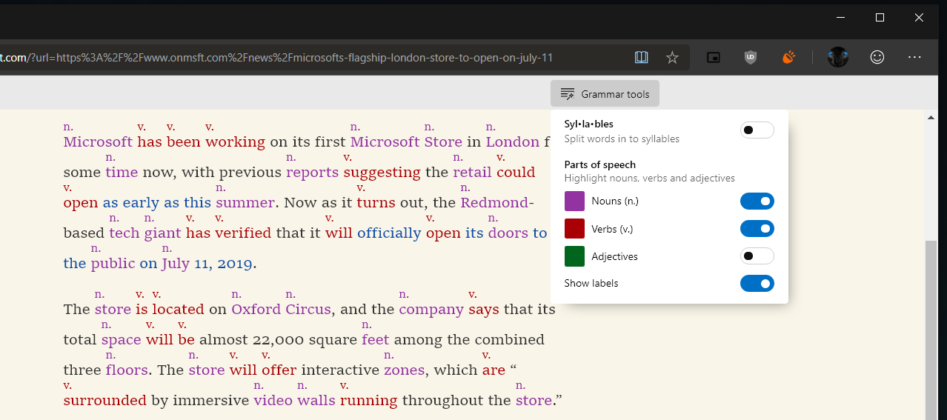Pick the red Verbs color swatch
The image size is (947, 420).
(x=574, y=229)
